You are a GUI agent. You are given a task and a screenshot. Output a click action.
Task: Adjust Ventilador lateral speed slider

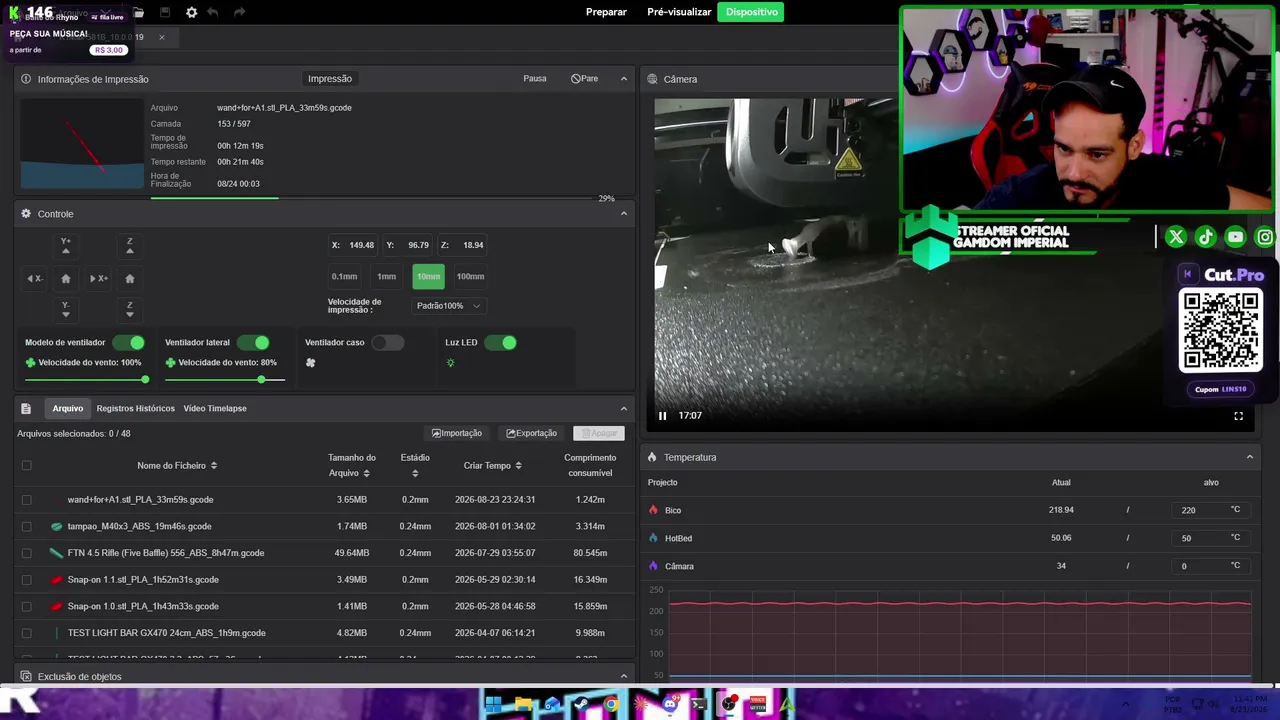point(225,379)
